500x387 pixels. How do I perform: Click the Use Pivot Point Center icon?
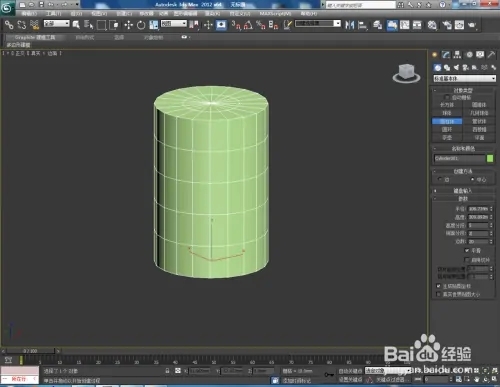coord(194,25)
